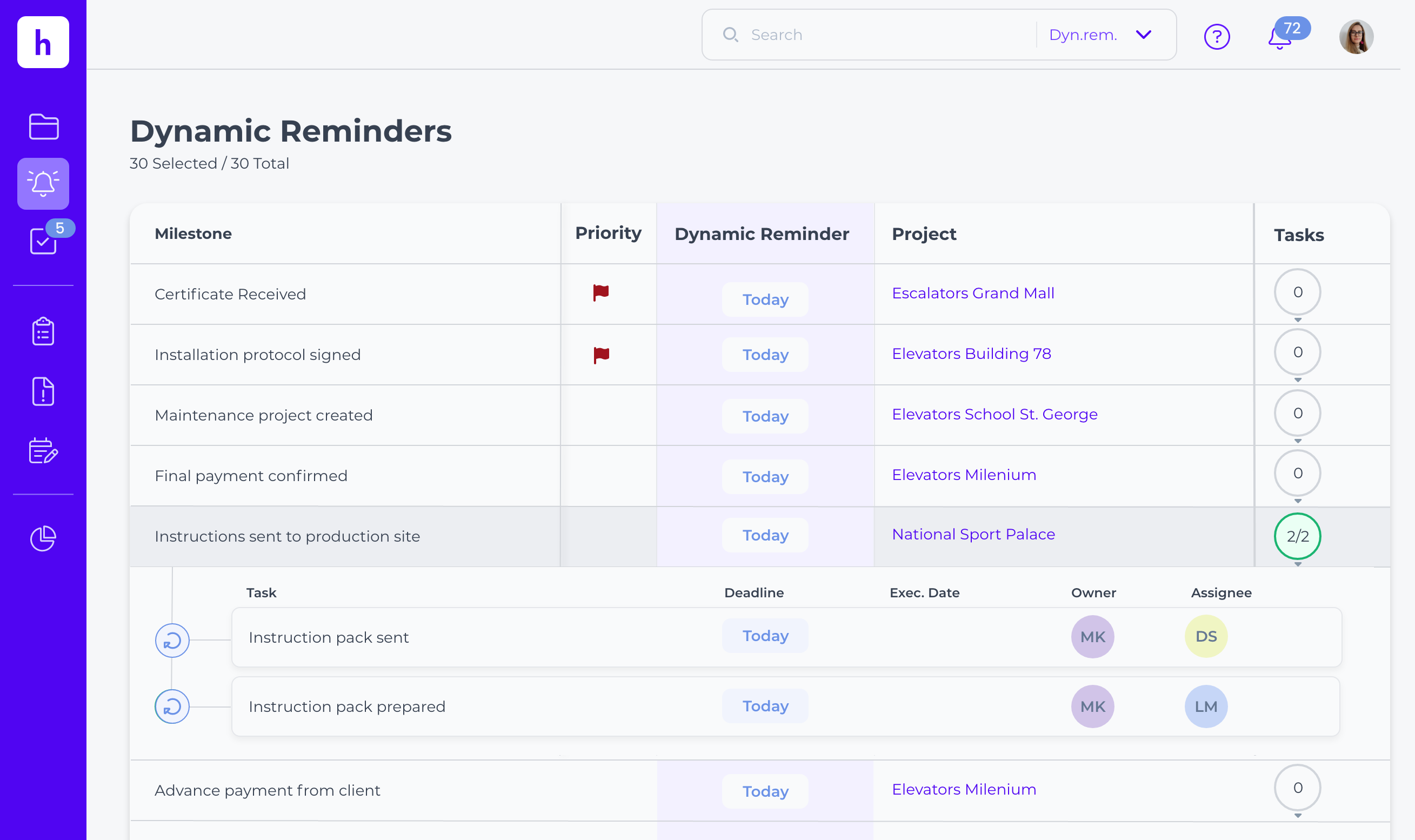Screen dimensions: 1415x840
Task: Open notifications bell with 72 badge
Action: pyautogui.click(x=1279, y=37)
